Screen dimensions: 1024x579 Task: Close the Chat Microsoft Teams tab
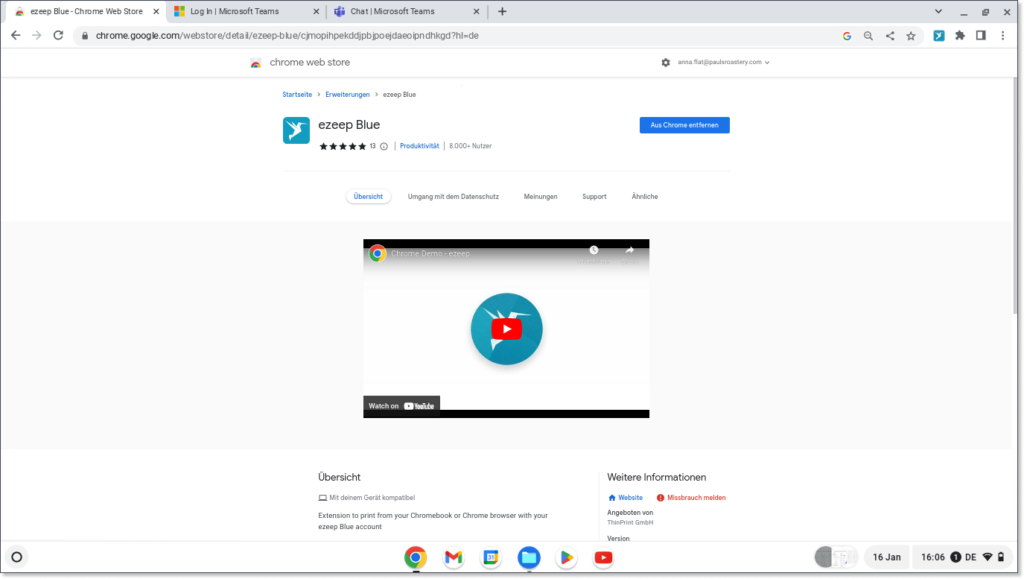(x=476, y=11)
